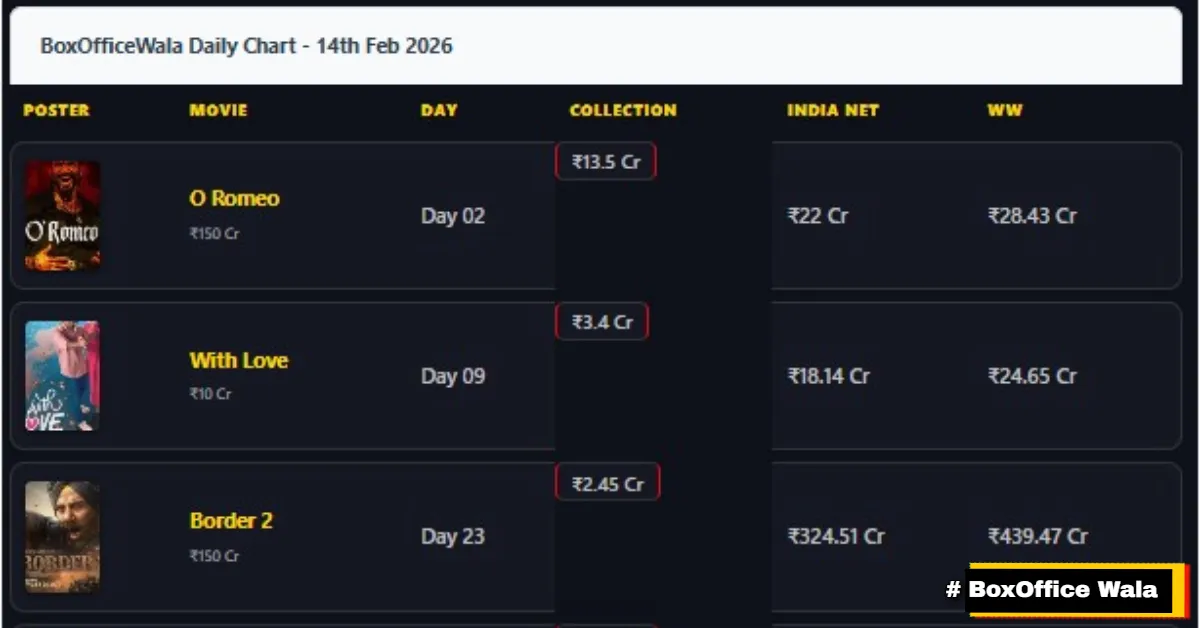This screenshot has width=1200, height=628.
Task: Click the ₹3.4 Cr collection badge
Action: 602,321
